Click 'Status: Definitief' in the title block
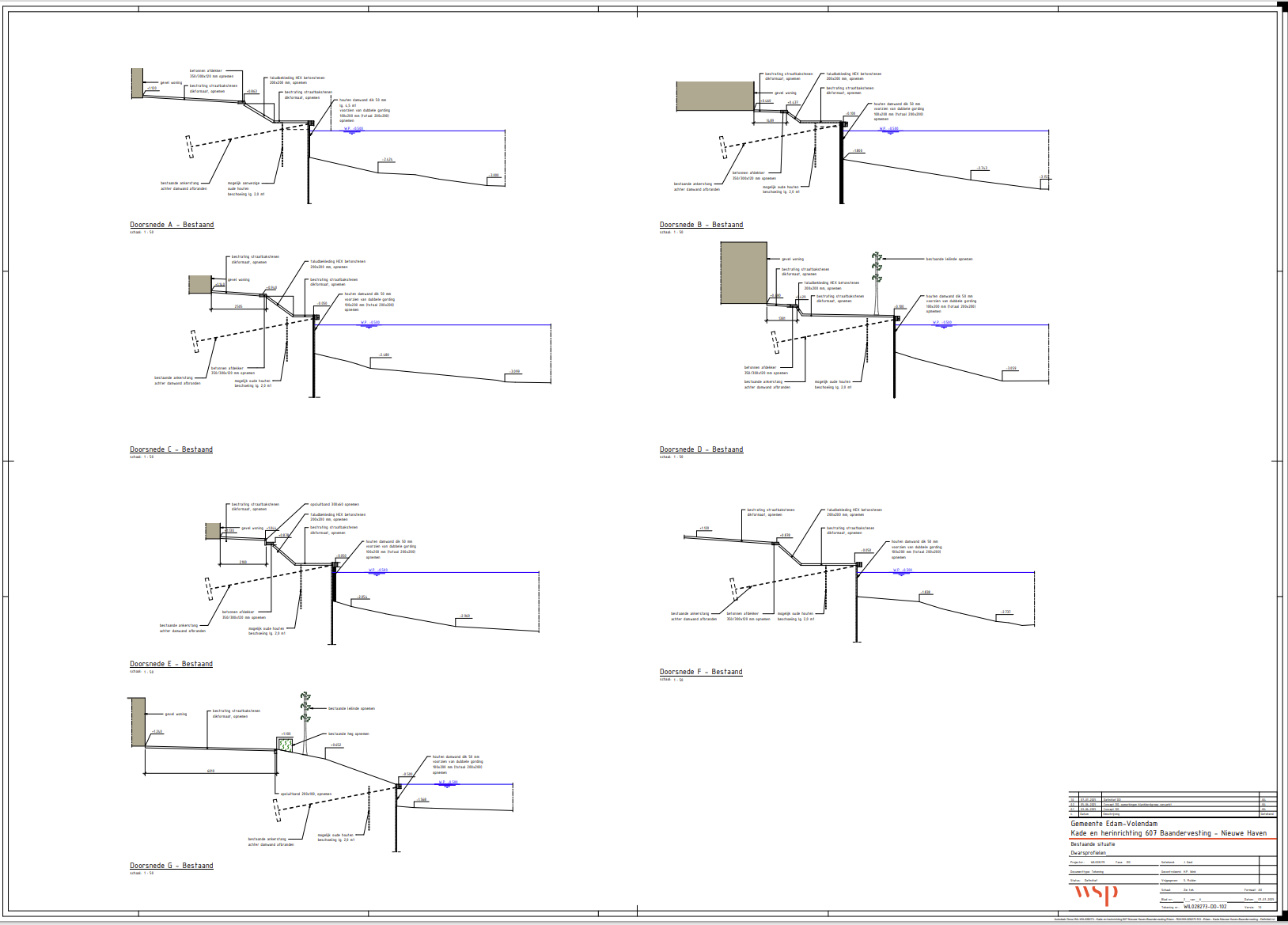The height and width of the screenshot is (925, 1288). [1084, 880]
